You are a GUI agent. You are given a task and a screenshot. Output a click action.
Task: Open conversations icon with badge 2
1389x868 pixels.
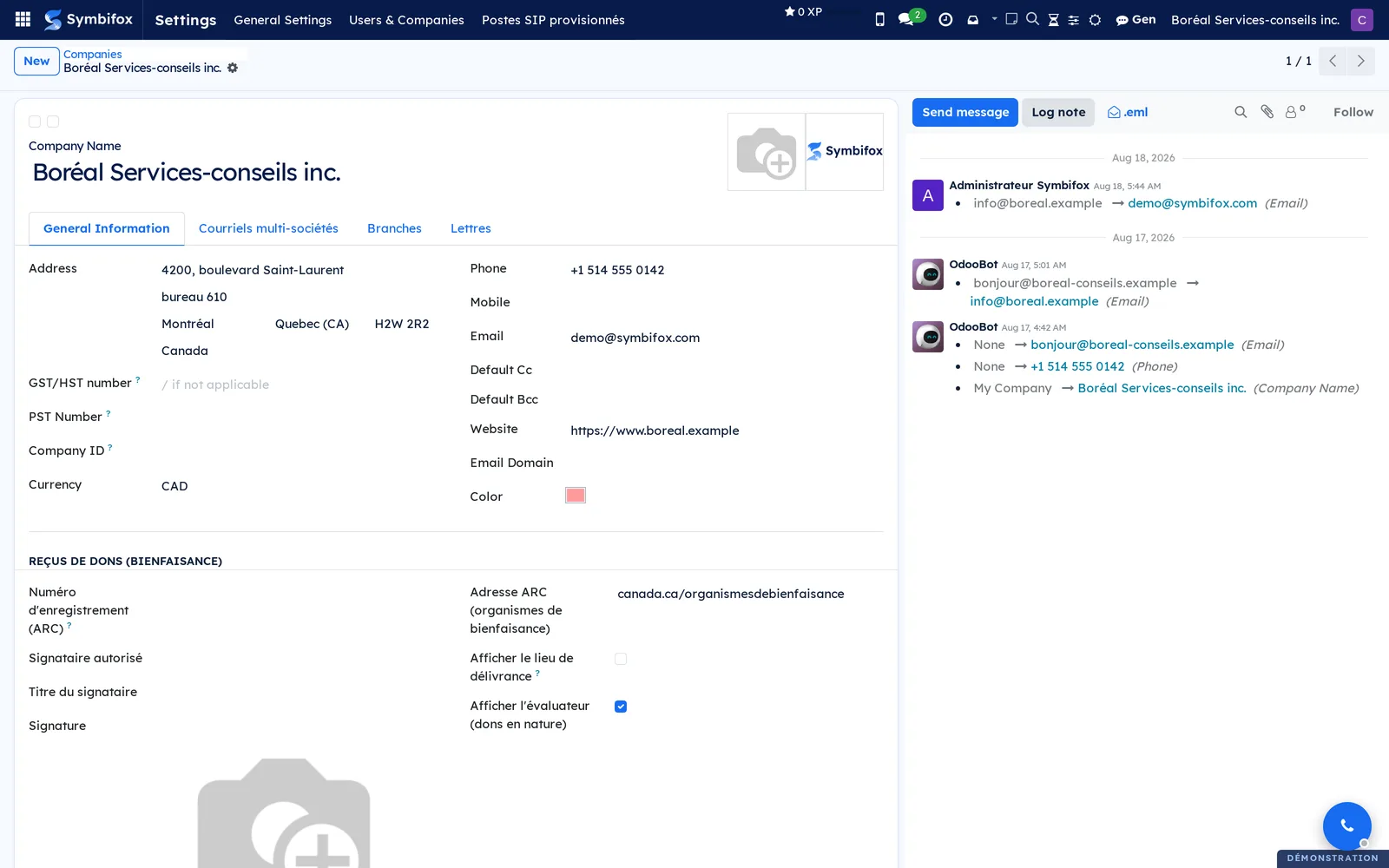click(x=911, y=18)
